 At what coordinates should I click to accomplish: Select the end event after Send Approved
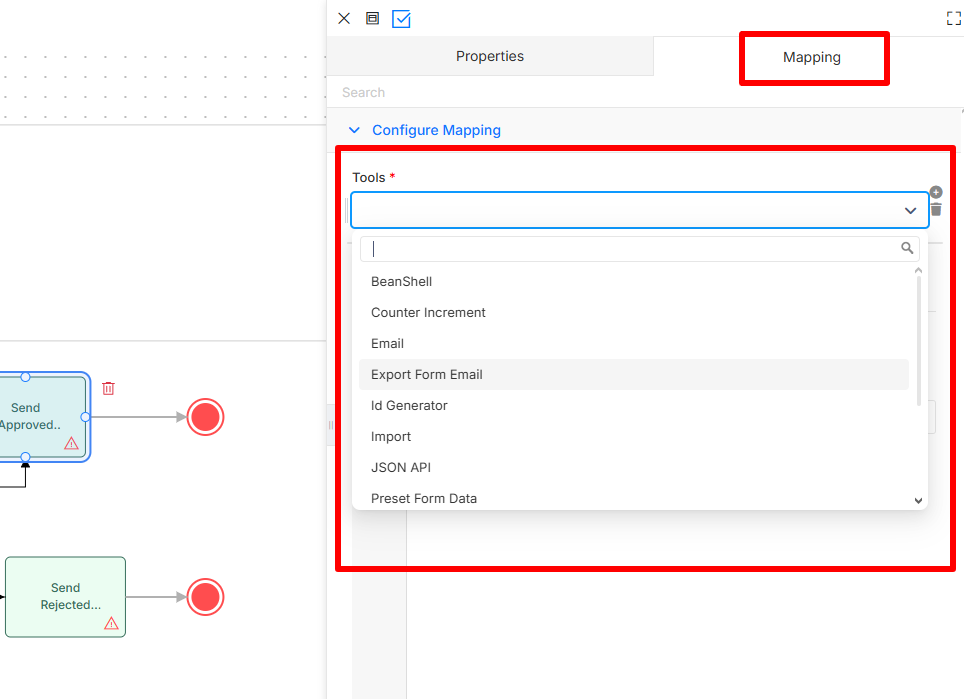pos(205,417)
